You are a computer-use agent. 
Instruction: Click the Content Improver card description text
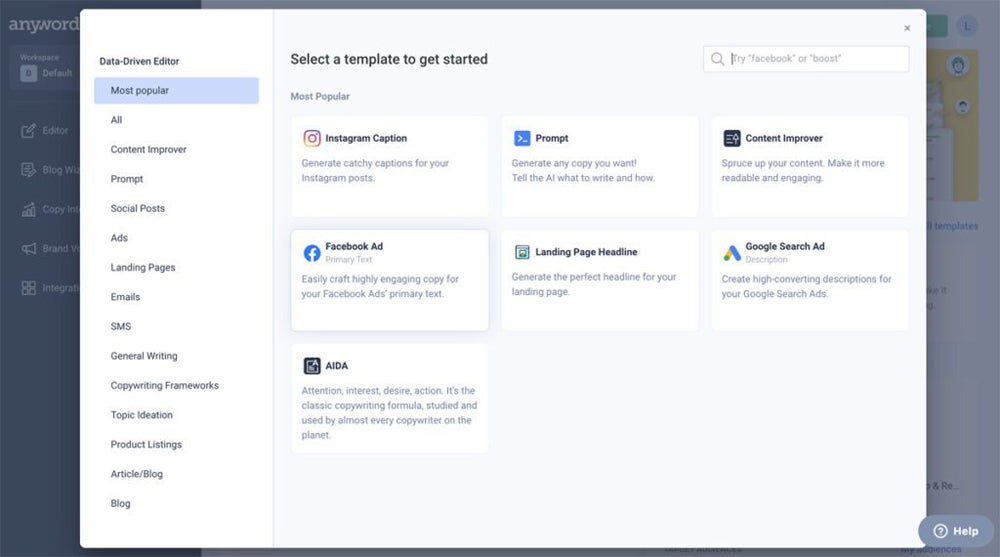pos(803,170)
